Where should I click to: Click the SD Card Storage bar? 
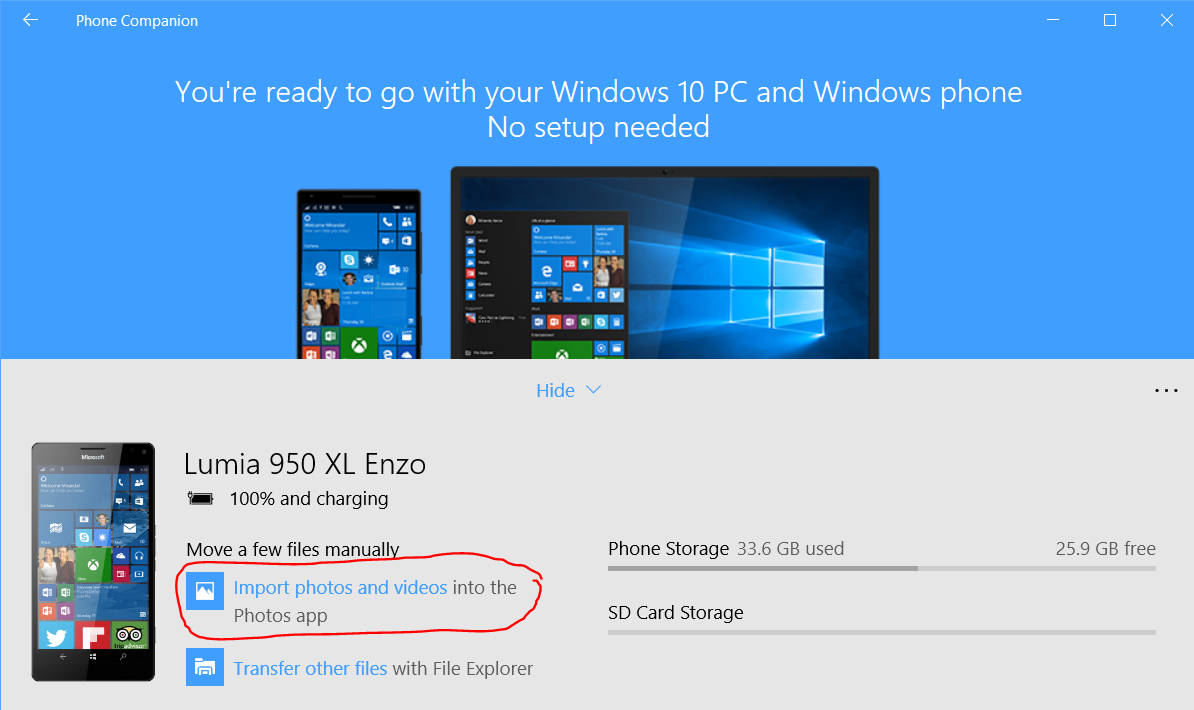(x=881, y=632)
